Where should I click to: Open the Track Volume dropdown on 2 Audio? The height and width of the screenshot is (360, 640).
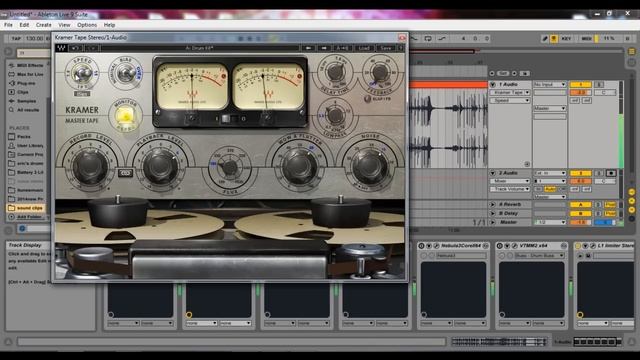(x=510, y=189)
